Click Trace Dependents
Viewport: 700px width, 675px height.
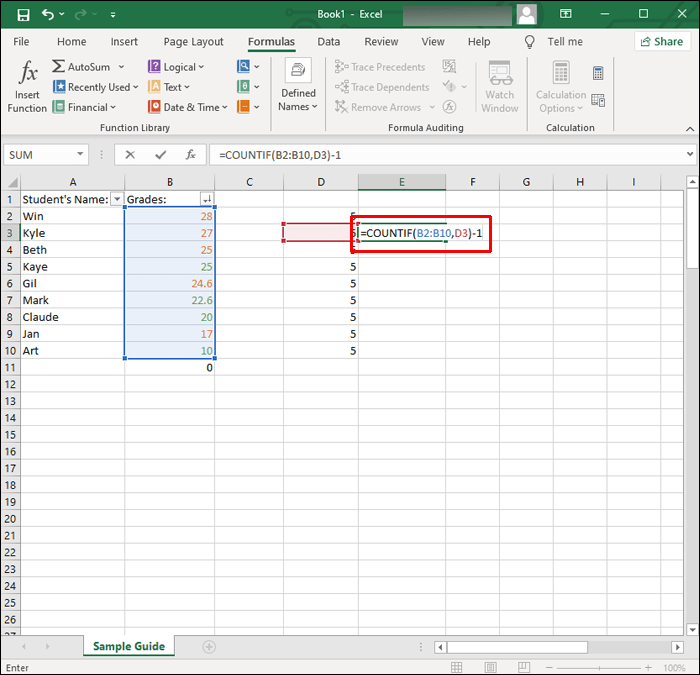pyautogui.click(x=382, y=87)
